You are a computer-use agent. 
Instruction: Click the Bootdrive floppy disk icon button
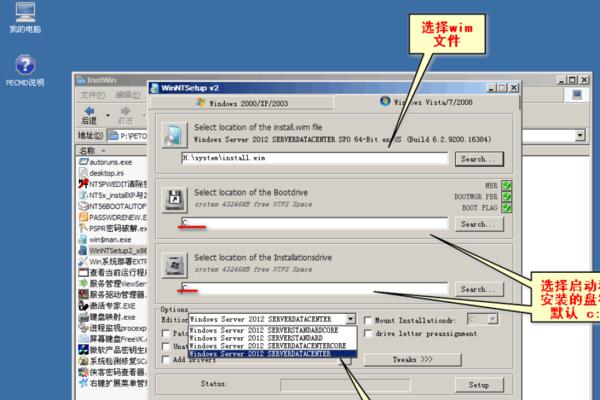[174, 199]
